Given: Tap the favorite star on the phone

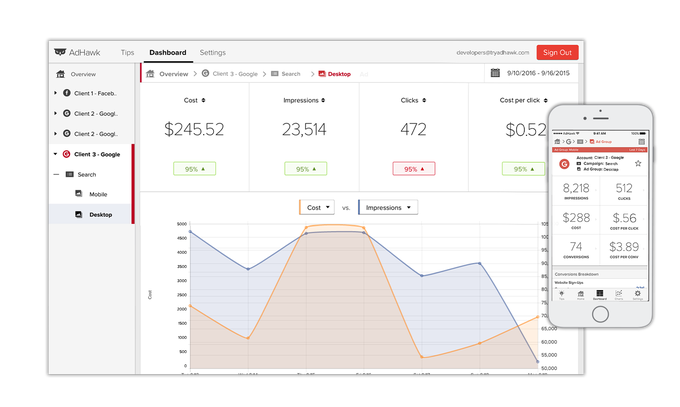Looking at the screenshot, I should pyautogui.click(x=638, y=164).
